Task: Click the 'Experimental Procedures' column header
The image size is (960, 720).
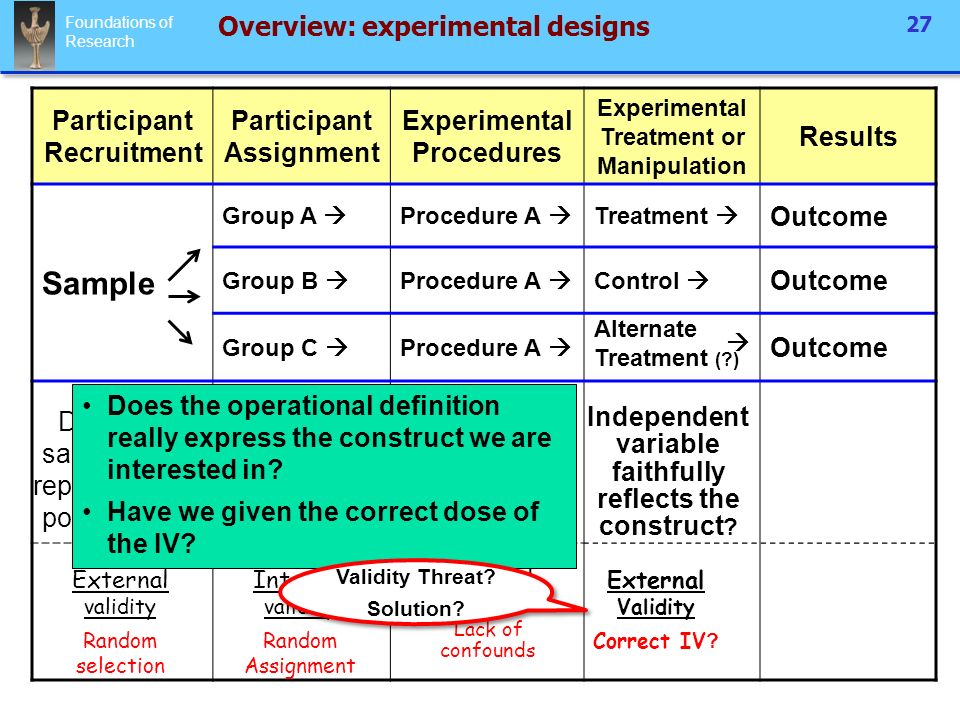Action: point(487,137)
